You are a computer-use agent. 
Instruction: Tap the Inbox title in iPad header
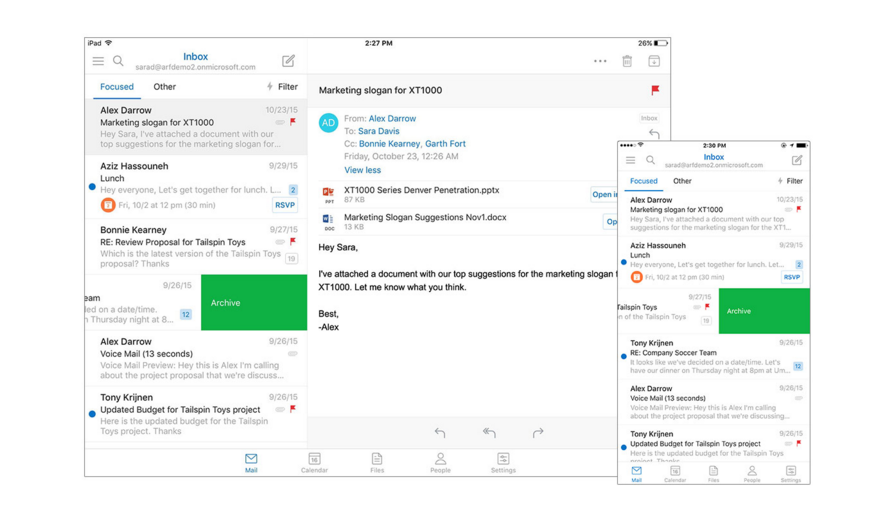195,56
